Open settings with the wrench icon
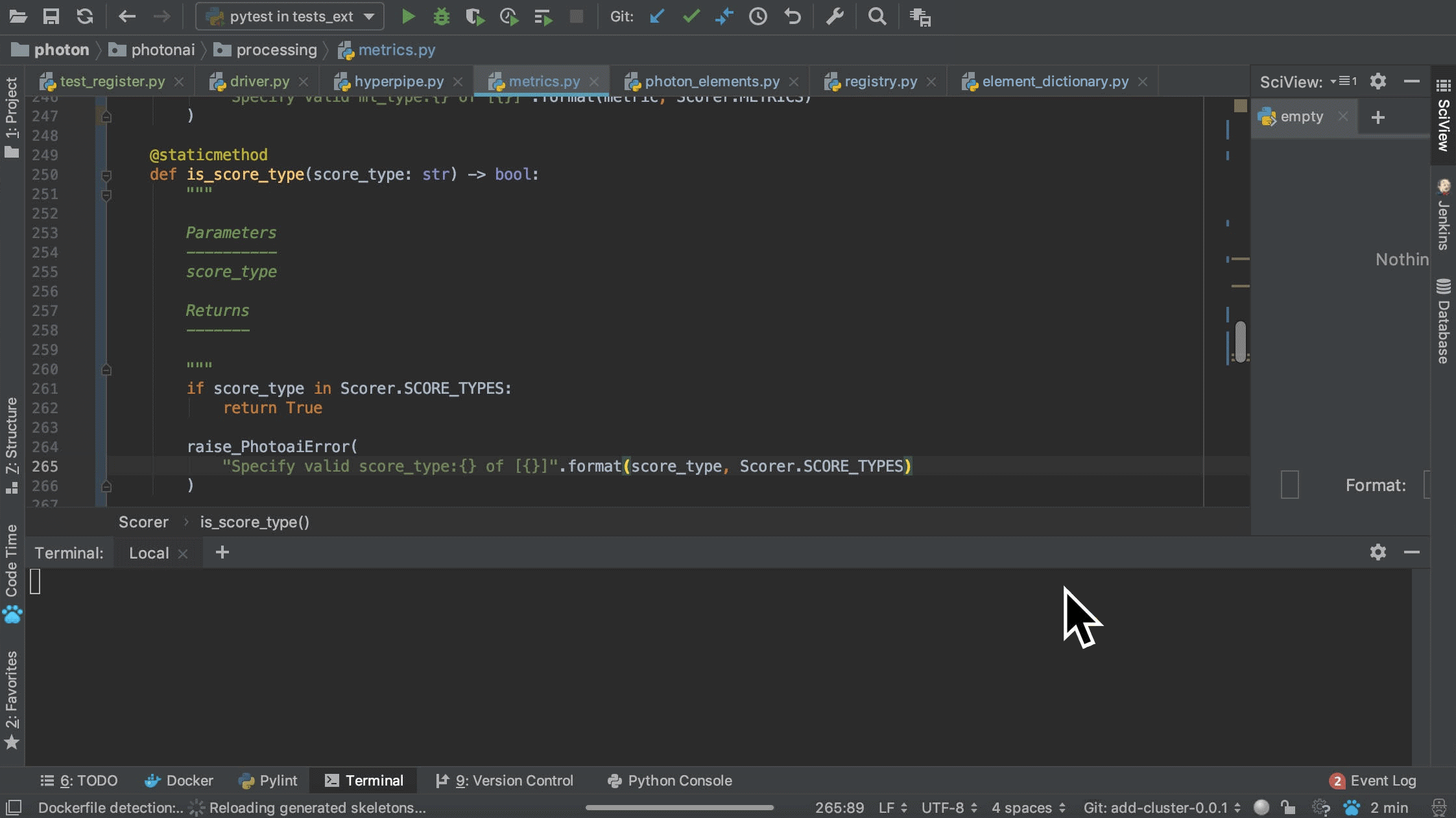The height and width of the screenshot is (818, 1456). tap(835, 17)
